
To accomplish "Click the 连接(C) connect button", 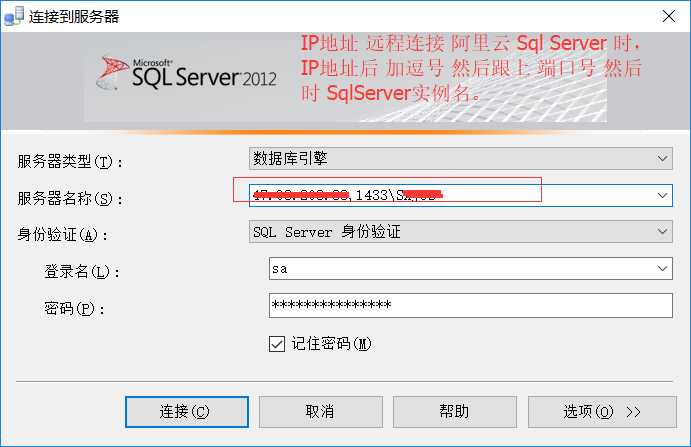I will [x=187, y=412].
